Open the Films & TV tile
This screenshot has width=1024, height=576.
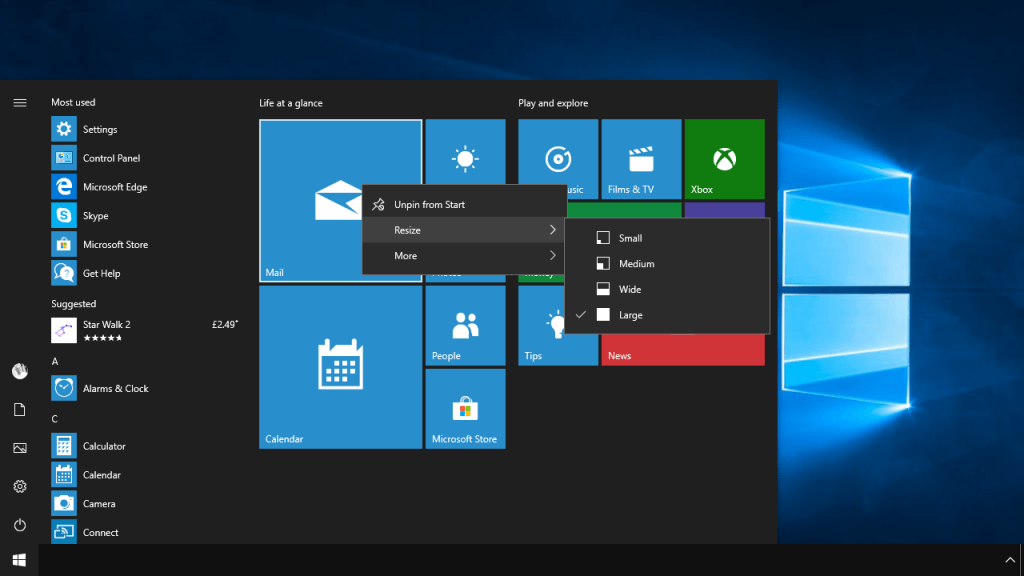click(x=641, y=159)
